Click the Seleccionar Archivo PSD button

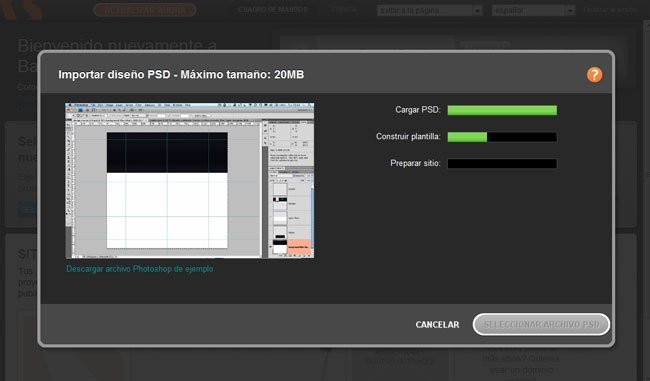541,324
